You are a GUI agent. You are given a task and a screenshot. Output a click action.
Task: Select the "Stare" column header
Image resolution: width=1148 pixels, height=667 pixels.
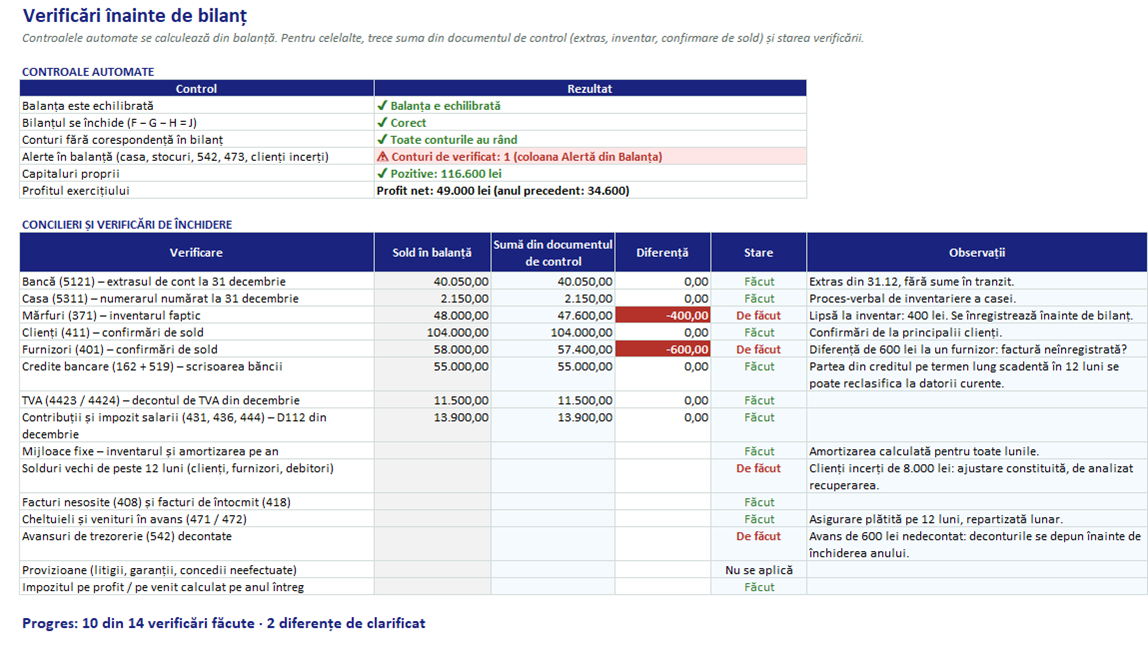point(758,253)
